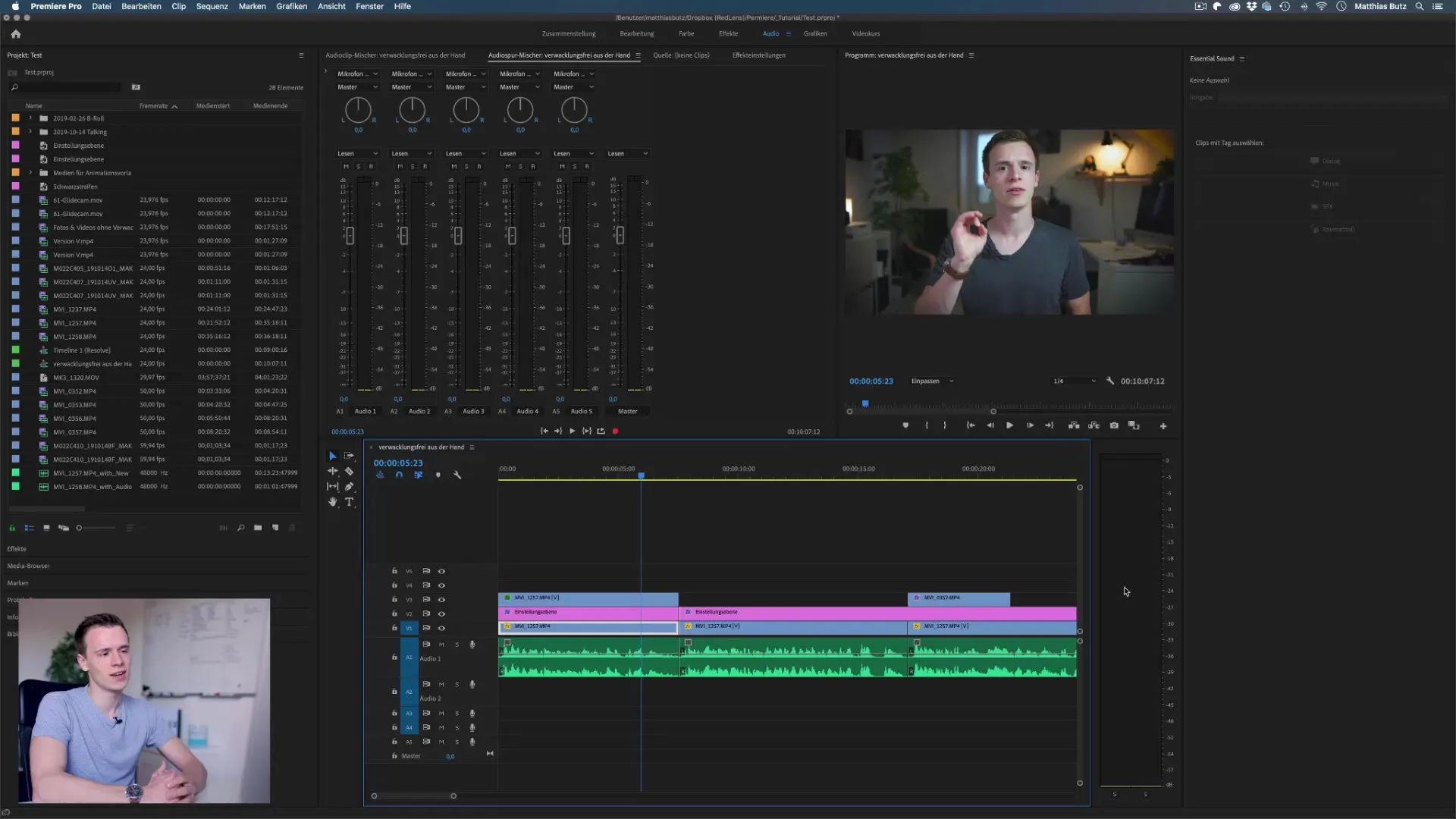Open the 1/4 playback resolution dropdown
This screenshot has width=1456, height=819.
coord(1074,381)
